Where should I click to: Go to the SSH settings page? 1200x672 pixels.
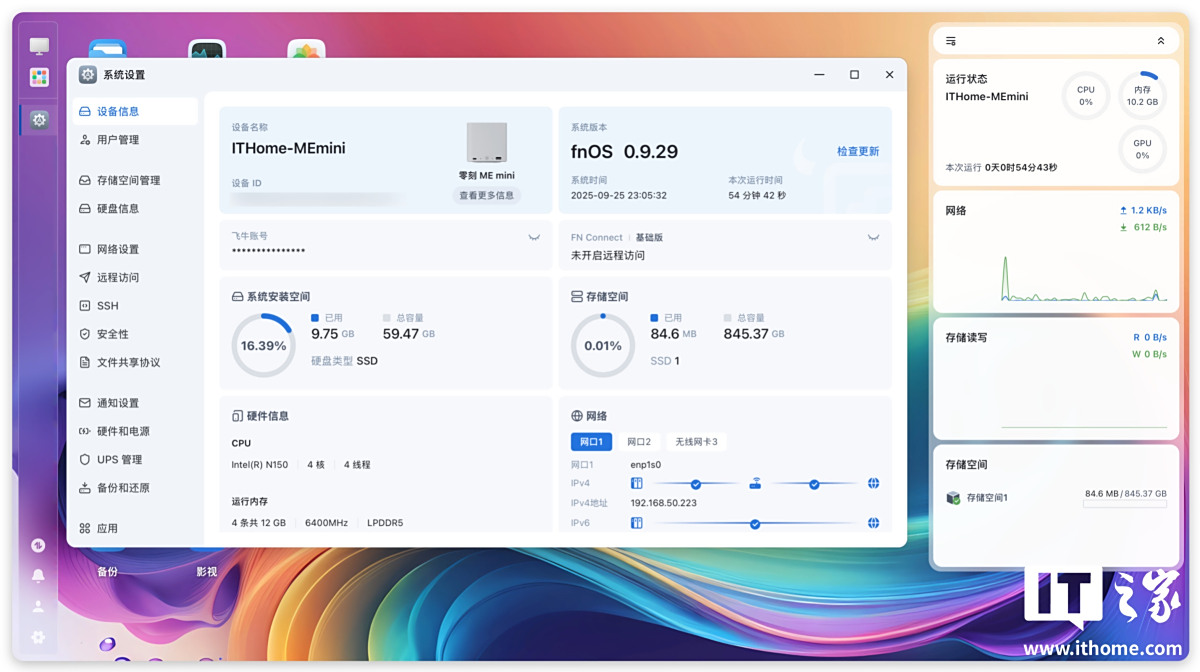click(x=107, y=306)
